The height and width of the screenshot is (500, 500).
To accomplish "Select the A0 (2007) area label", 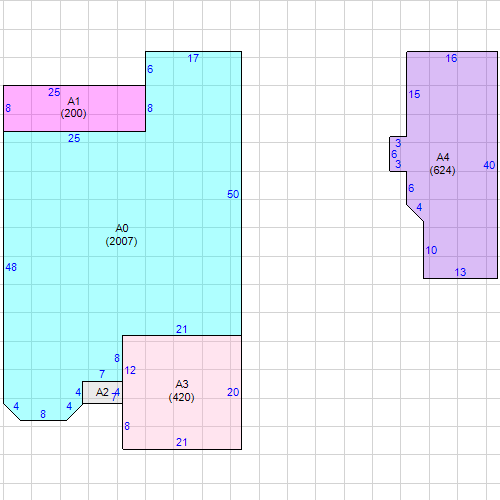I will click(x=121, y=235).
